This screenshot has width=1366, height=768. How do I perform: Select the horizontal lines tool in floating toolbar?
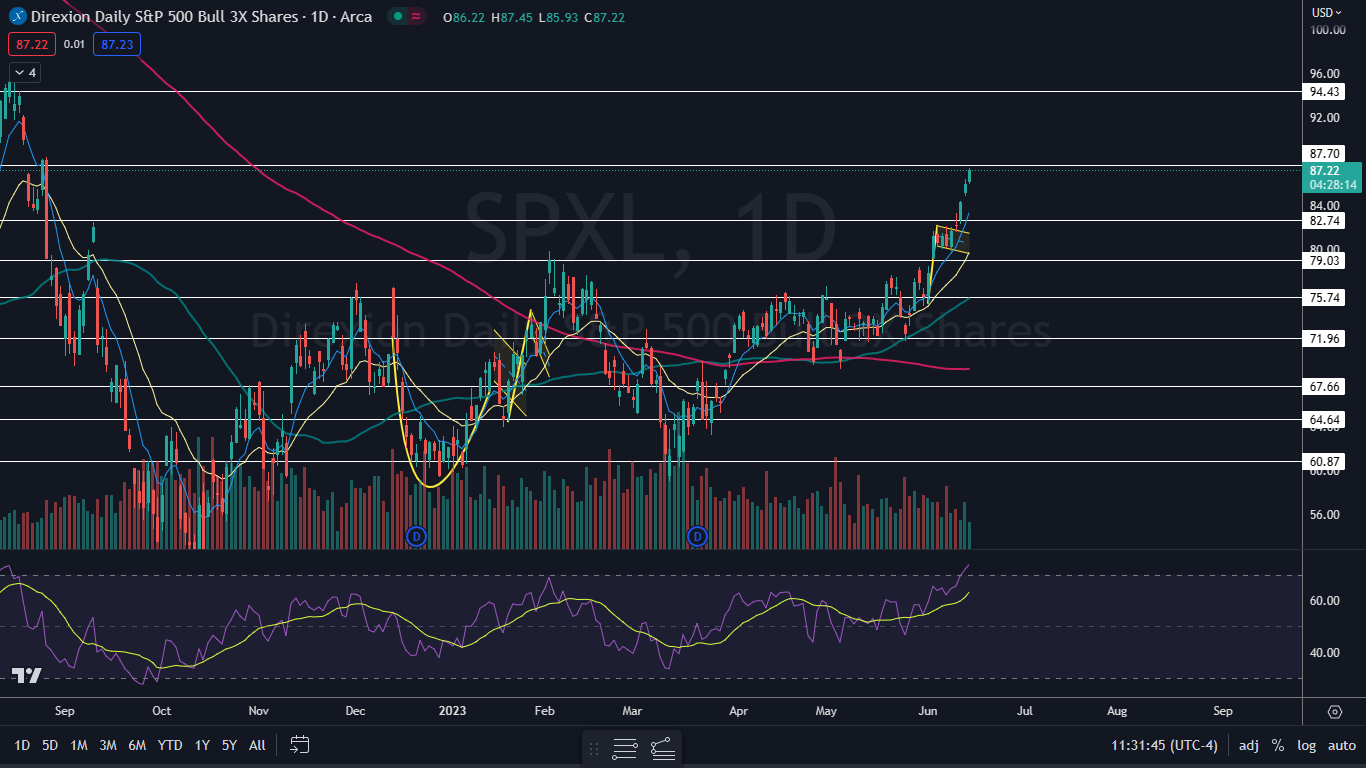pyautogui.click(x=625, y=748)
